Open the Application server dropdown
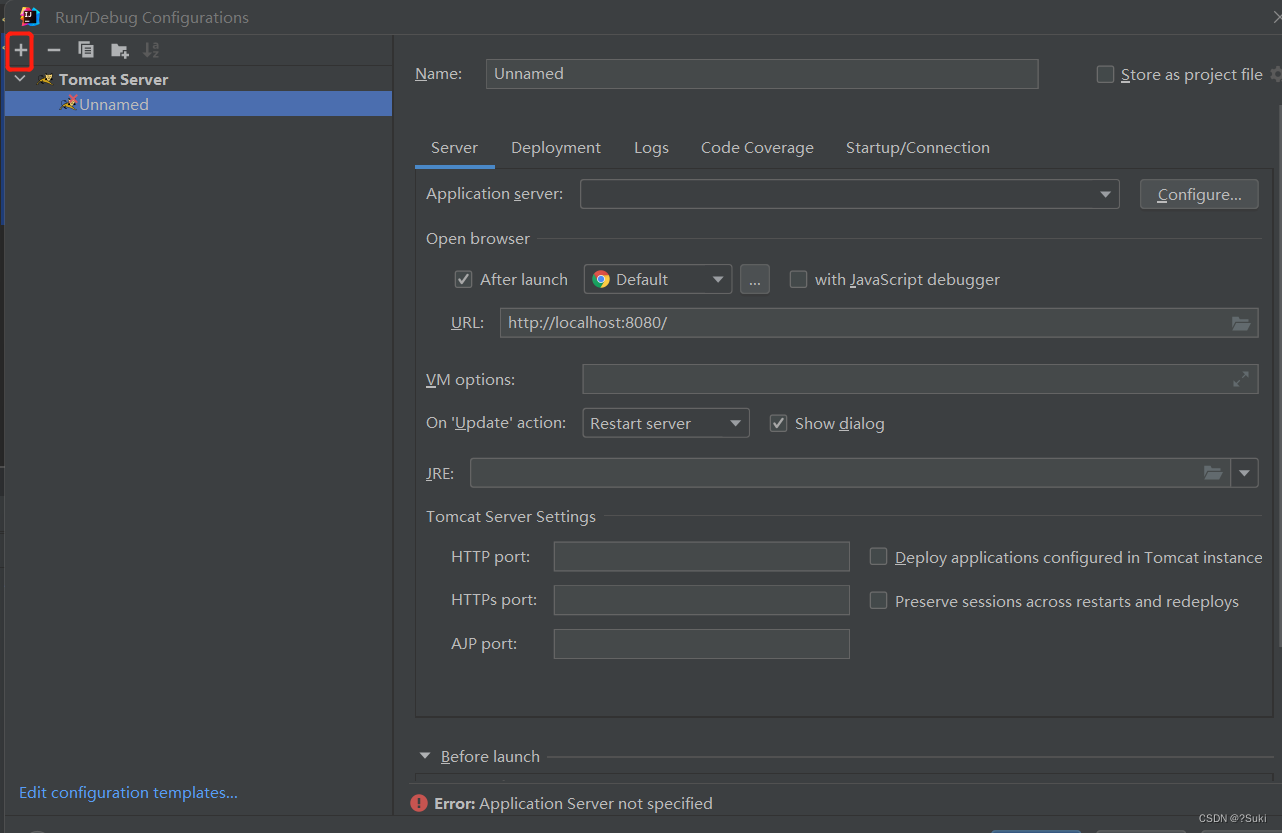The width and height of the screenshot is (1282, 833). (x=850, y=194)
